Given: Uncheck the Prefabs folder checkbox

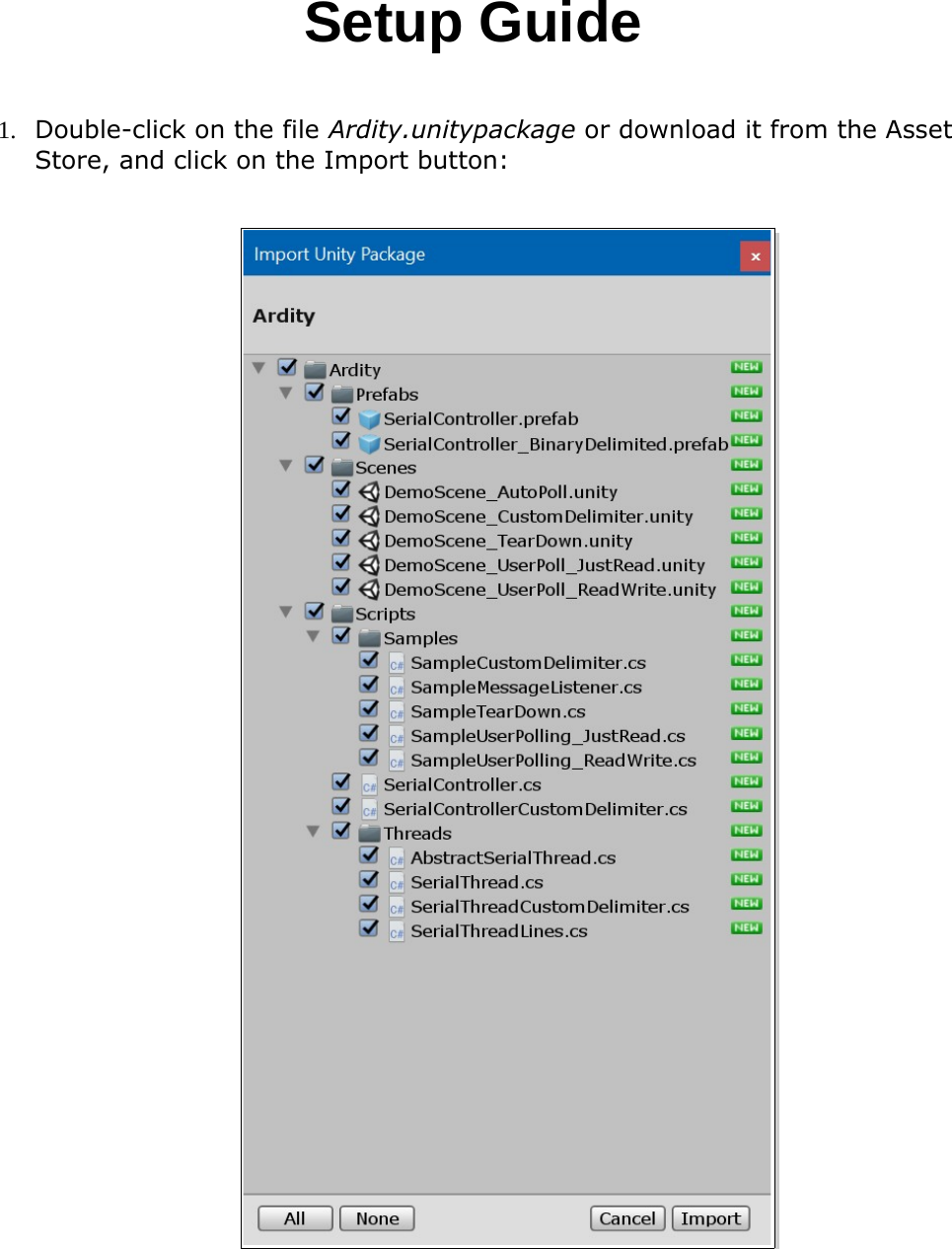Looking at the screenshot, I should point(315,392).
